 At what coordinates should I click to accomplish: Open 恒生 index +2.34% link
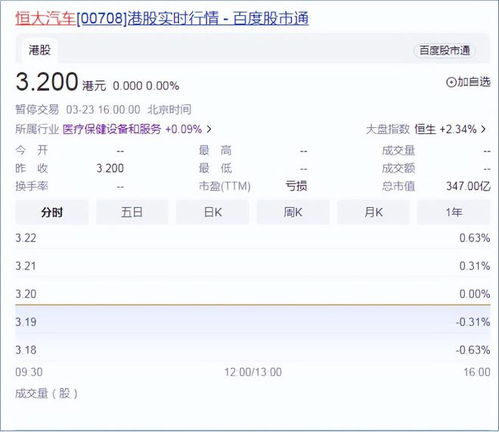coord(445,129)
